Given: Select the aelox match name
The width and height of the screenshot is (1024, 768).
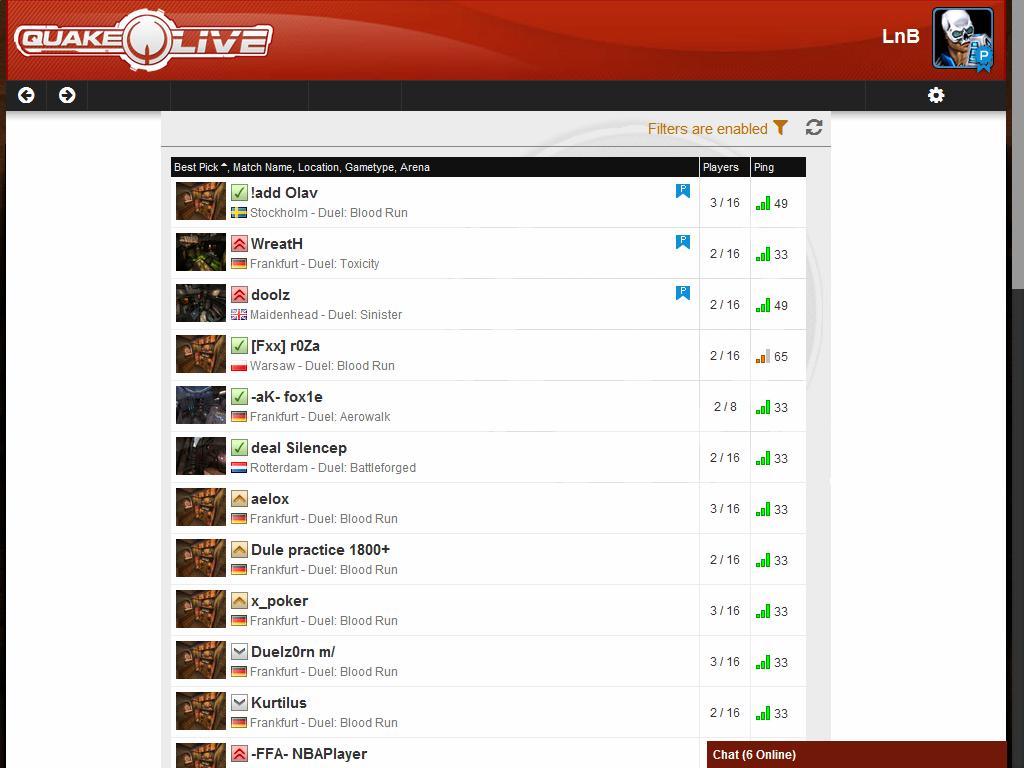Looking at the screenshot, I should (270, 498).
